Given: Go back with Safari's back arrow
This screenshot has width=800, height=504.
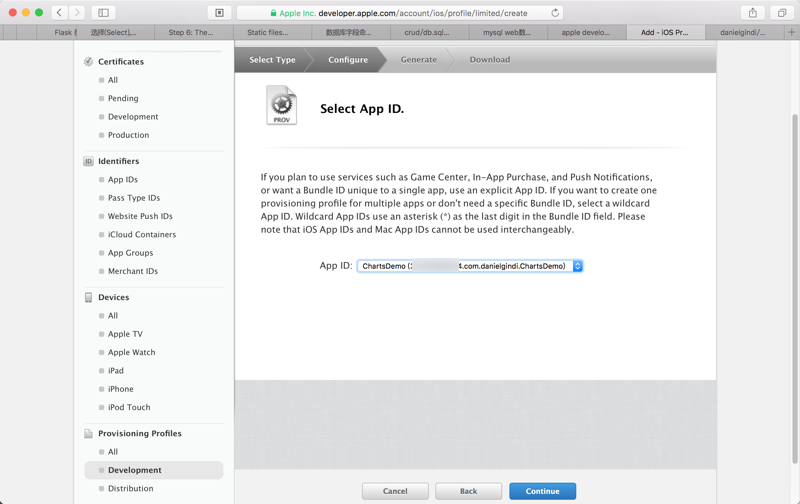Looking at the screenshot, I should (x=59, y=13).
